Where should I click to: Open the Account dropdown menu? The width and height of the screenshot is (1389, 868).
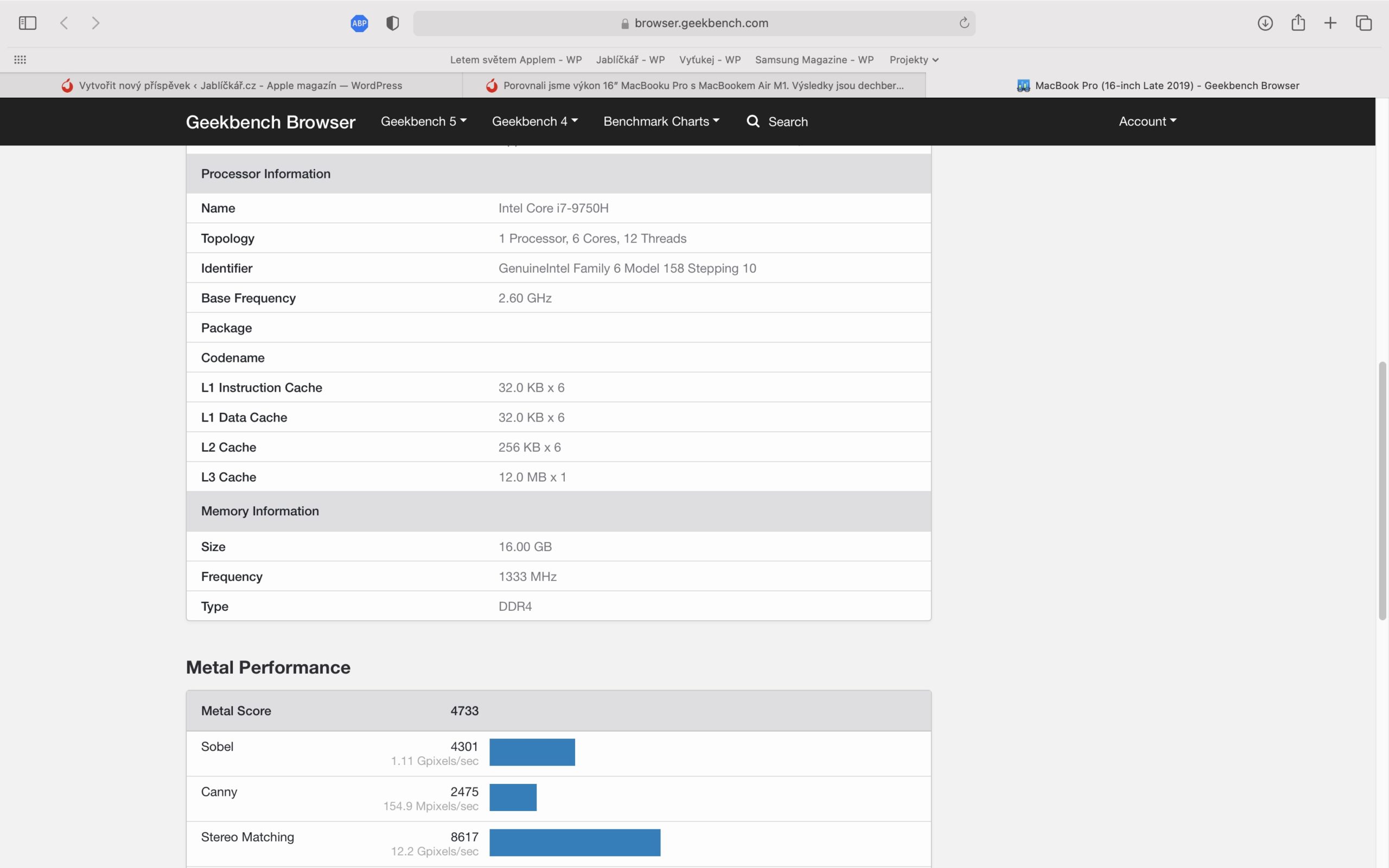tap(1148, 121)
